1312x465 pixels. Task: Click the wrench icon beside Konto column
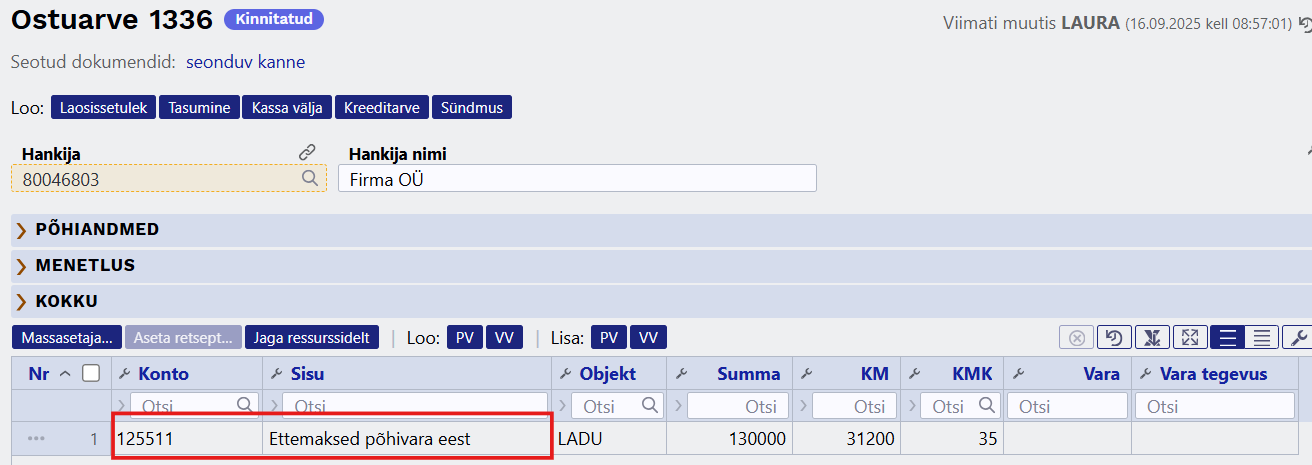pyautogui.click(x=124, y=374)
